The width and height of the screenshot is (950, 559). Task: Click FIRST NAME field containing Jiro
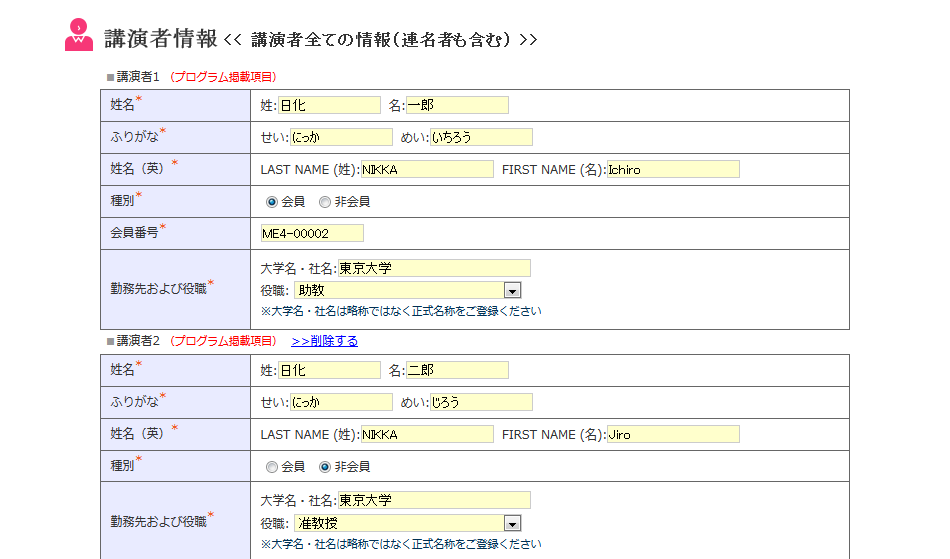673,434
